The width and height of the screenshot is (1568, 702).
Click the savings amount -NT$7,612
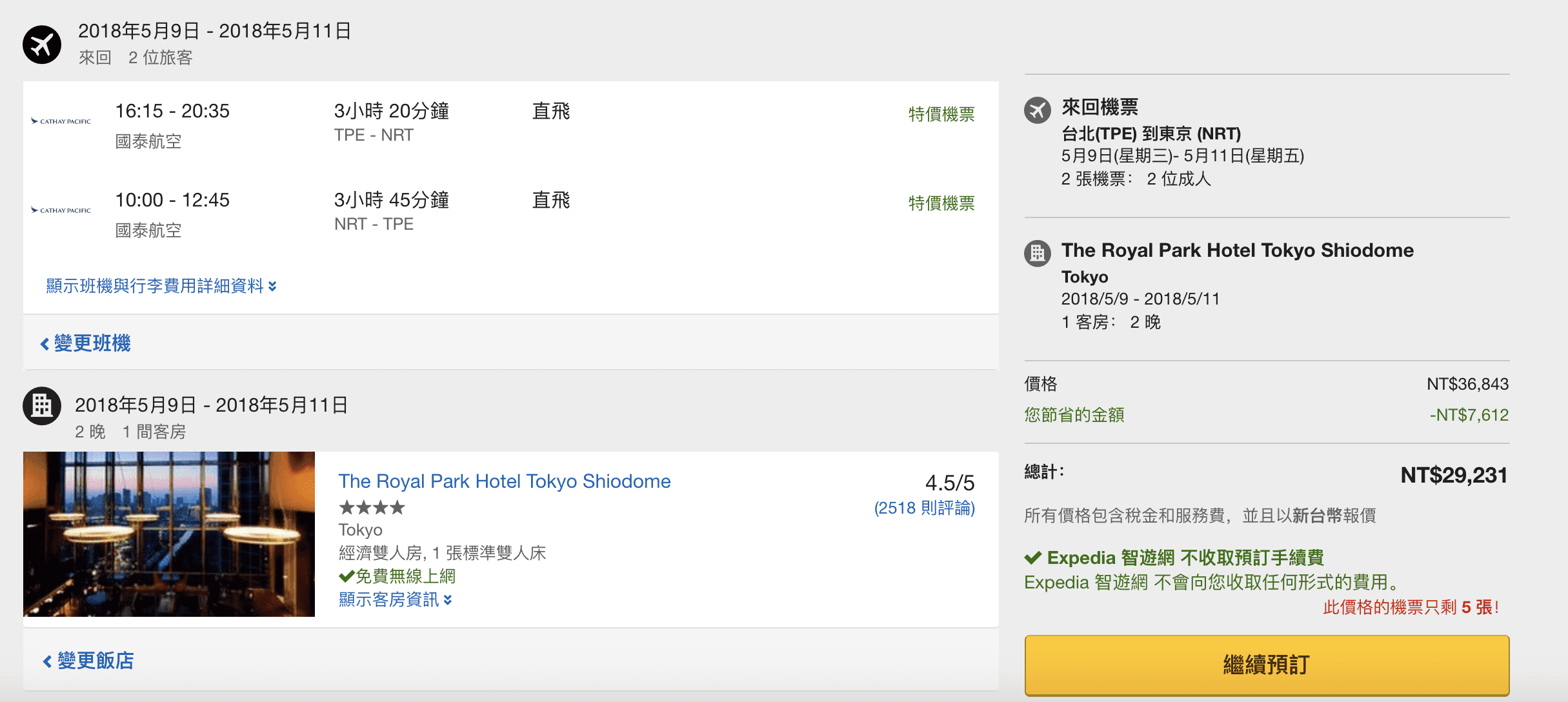point(1469,415)
